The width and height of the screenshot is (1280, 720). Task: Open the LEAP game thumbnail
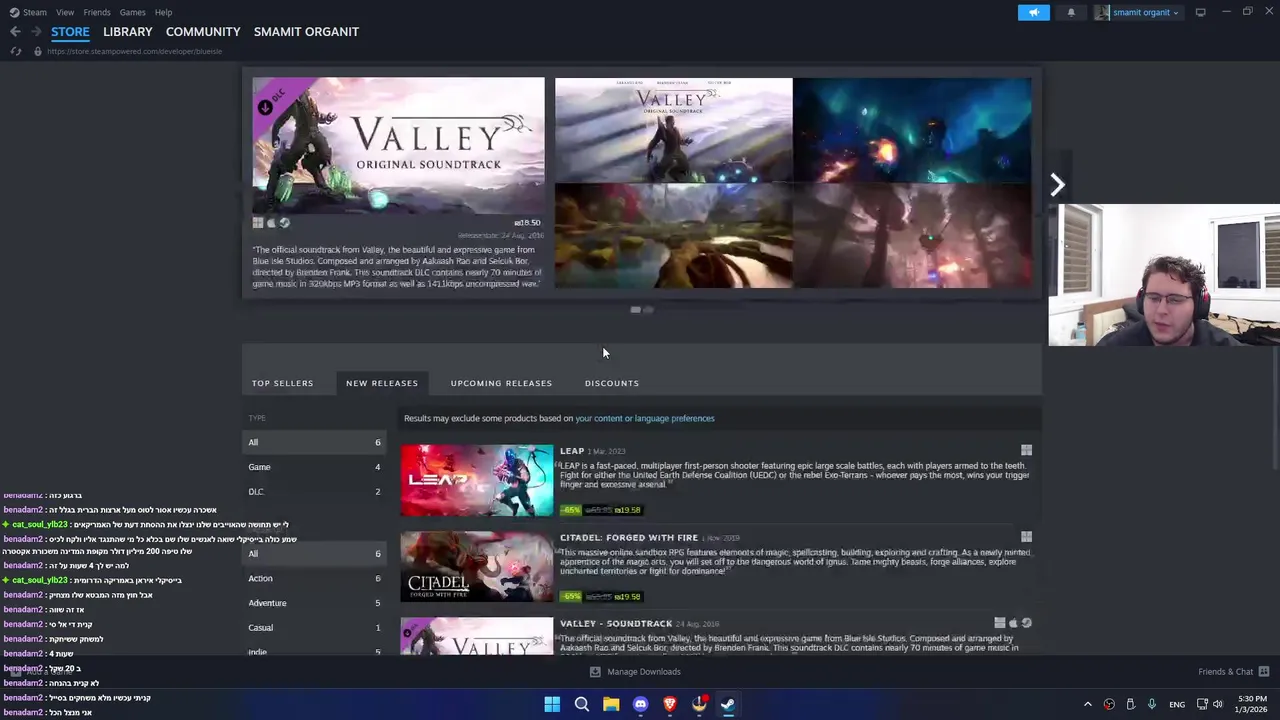point(477,481)
